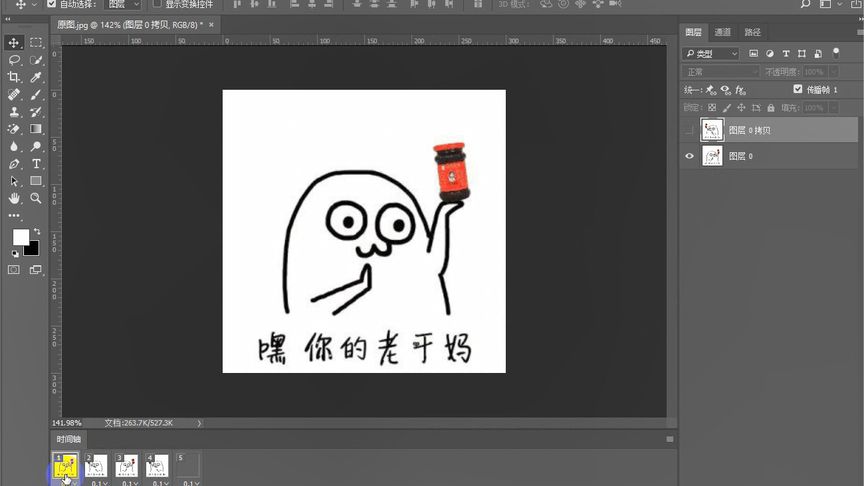This screenshot has height=486, width=864.
Task: Open the search icon in options bar
Action: (805, 4)
